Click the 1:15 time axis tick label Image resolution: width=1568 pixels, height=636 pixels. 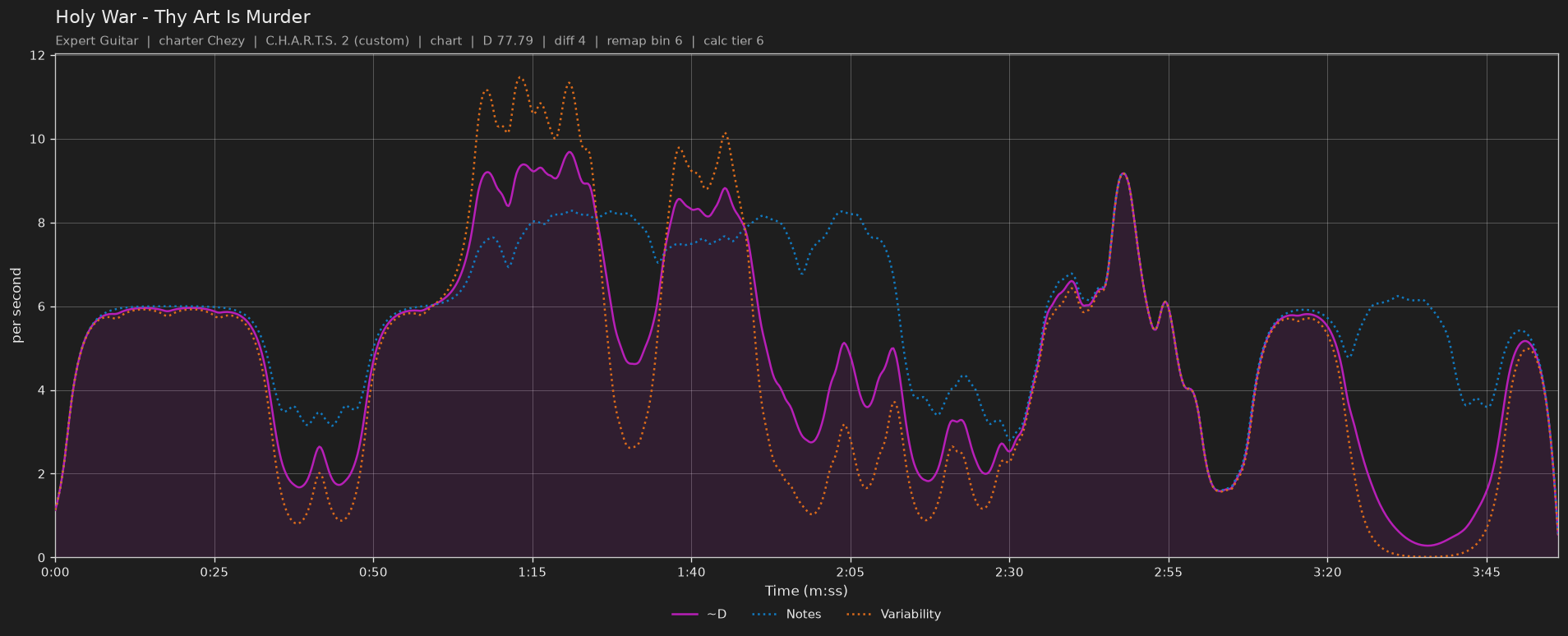[x=533, y=572]
